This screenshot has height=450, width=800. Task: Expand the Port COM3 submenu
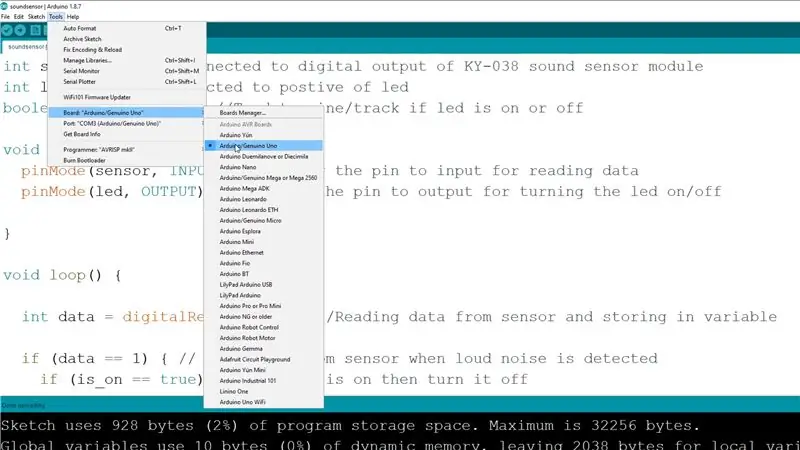tap(127, 123)
